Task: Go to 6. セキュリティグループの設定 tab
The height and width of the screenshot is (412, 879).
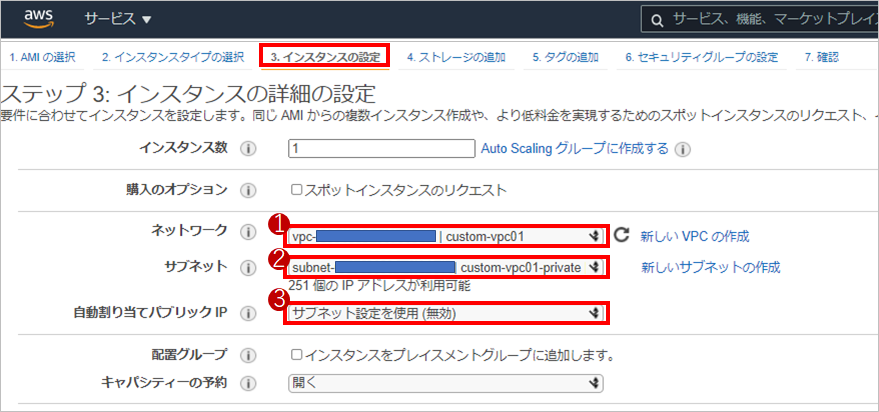Action: [701, 57]
